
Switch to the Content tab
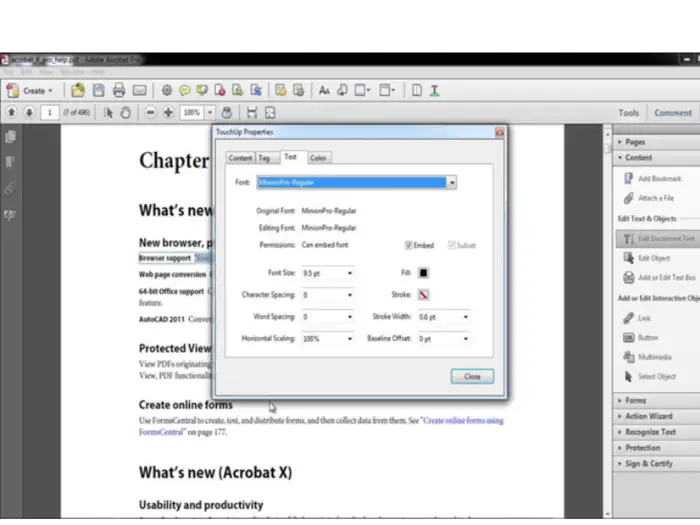pos(240,157)
